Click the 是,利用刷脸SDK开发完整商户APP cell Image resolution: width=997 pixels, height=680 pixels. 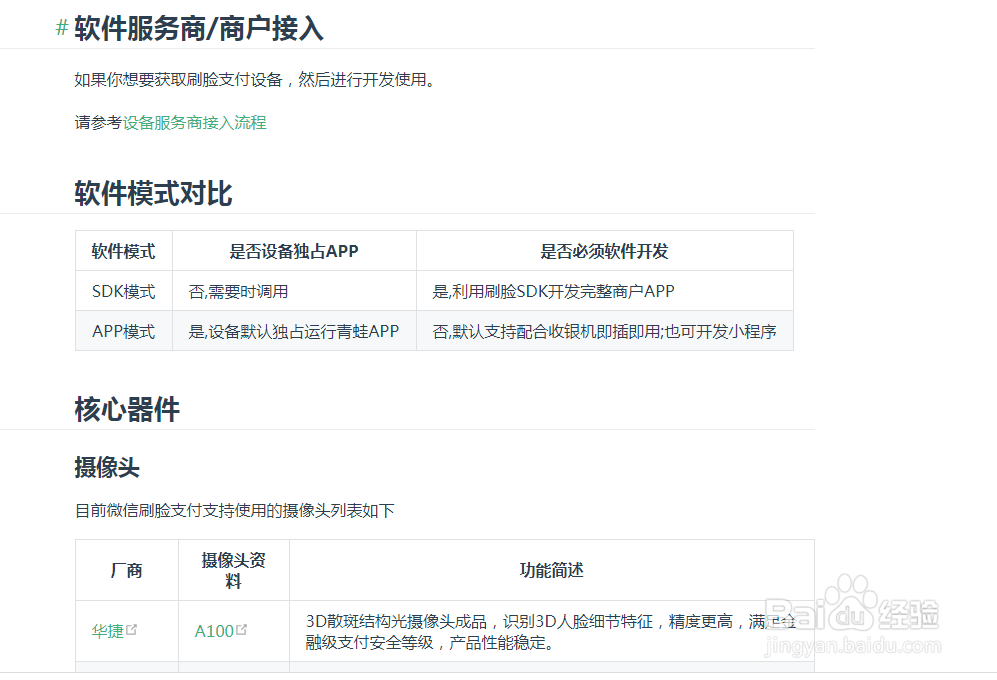[605, 291]
